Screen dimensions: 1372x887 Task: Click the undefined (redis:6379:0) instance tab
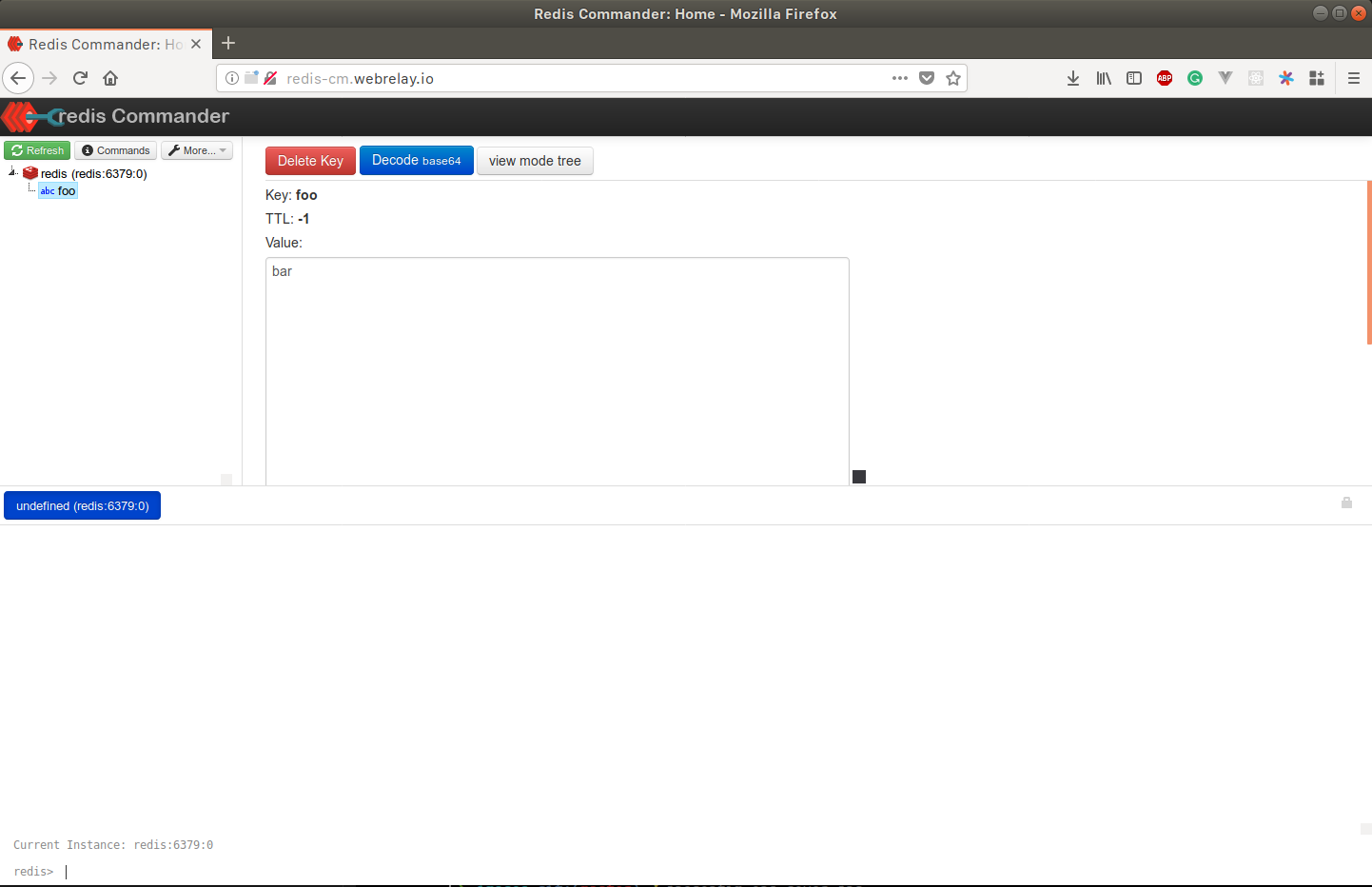coord(82,505)
